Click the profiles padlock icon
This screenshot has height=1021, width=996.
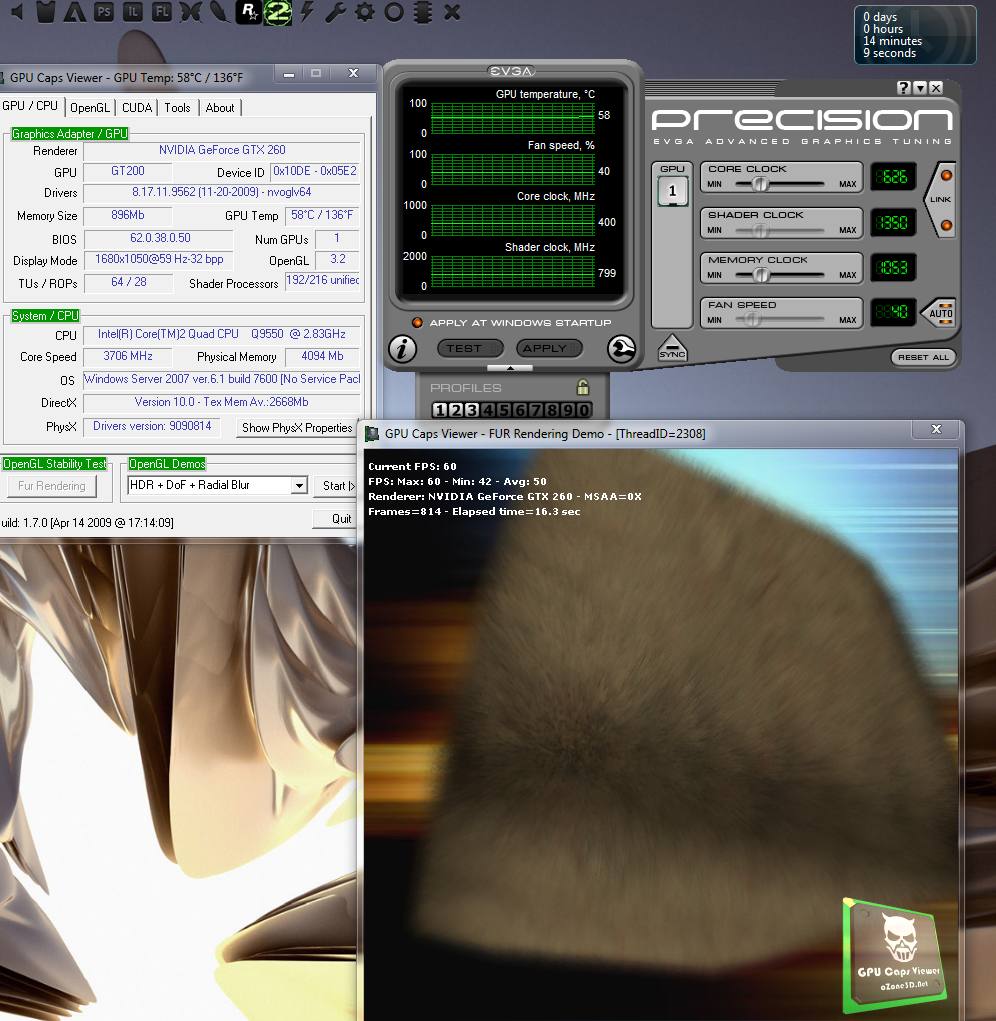pyautogui.click(x=583, y=387)
